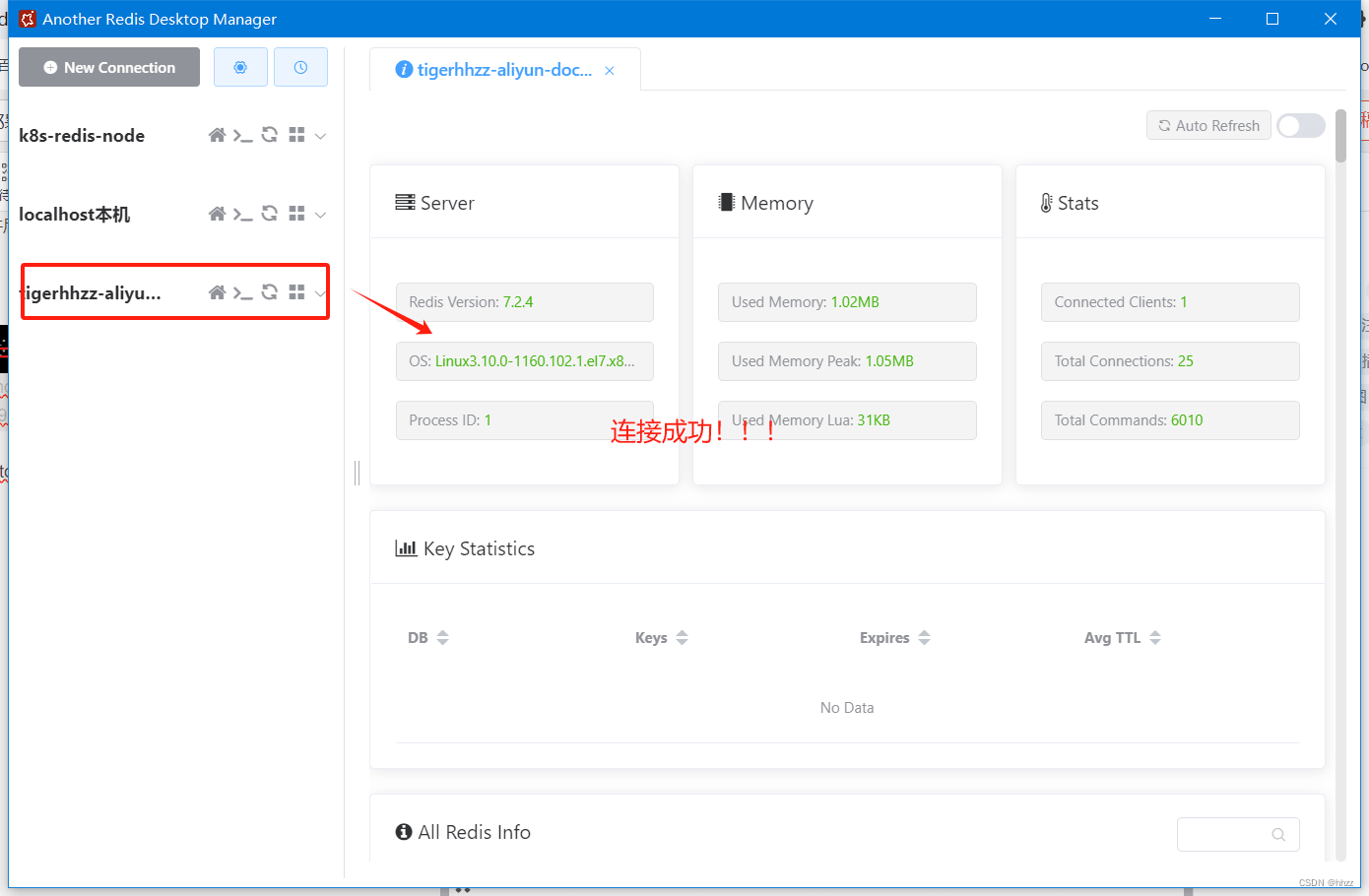Click the Stats card heading

tap(1069, 203)
